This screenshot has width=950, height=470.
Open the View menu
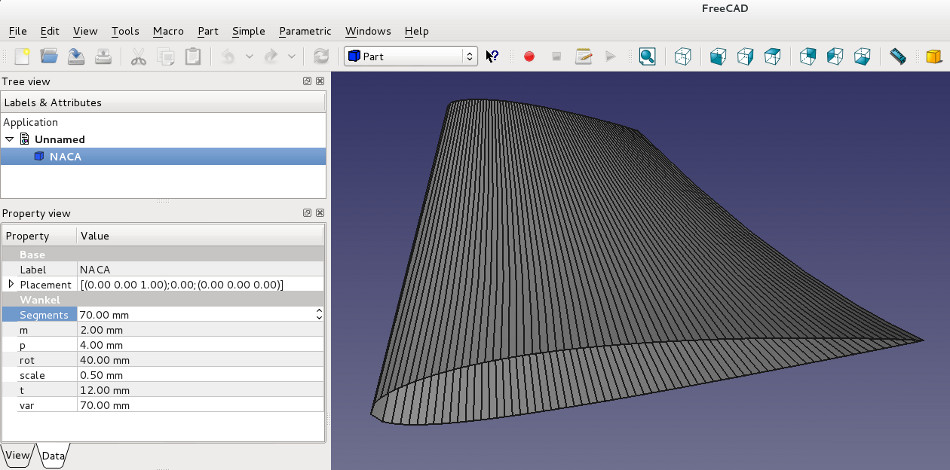(x=85, y=31)
